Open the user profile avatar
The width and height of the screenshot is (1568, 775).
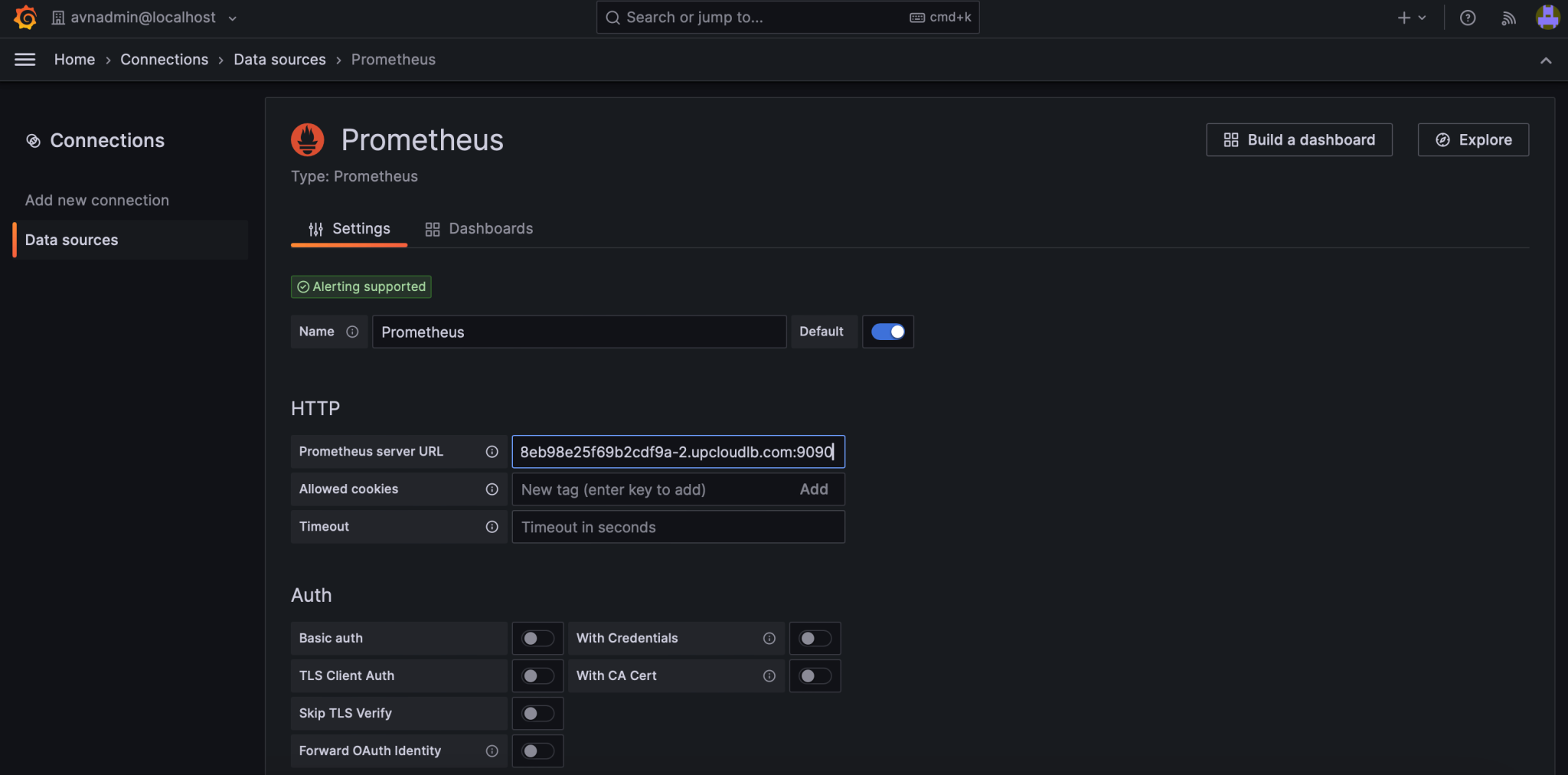click(1547, 17)
